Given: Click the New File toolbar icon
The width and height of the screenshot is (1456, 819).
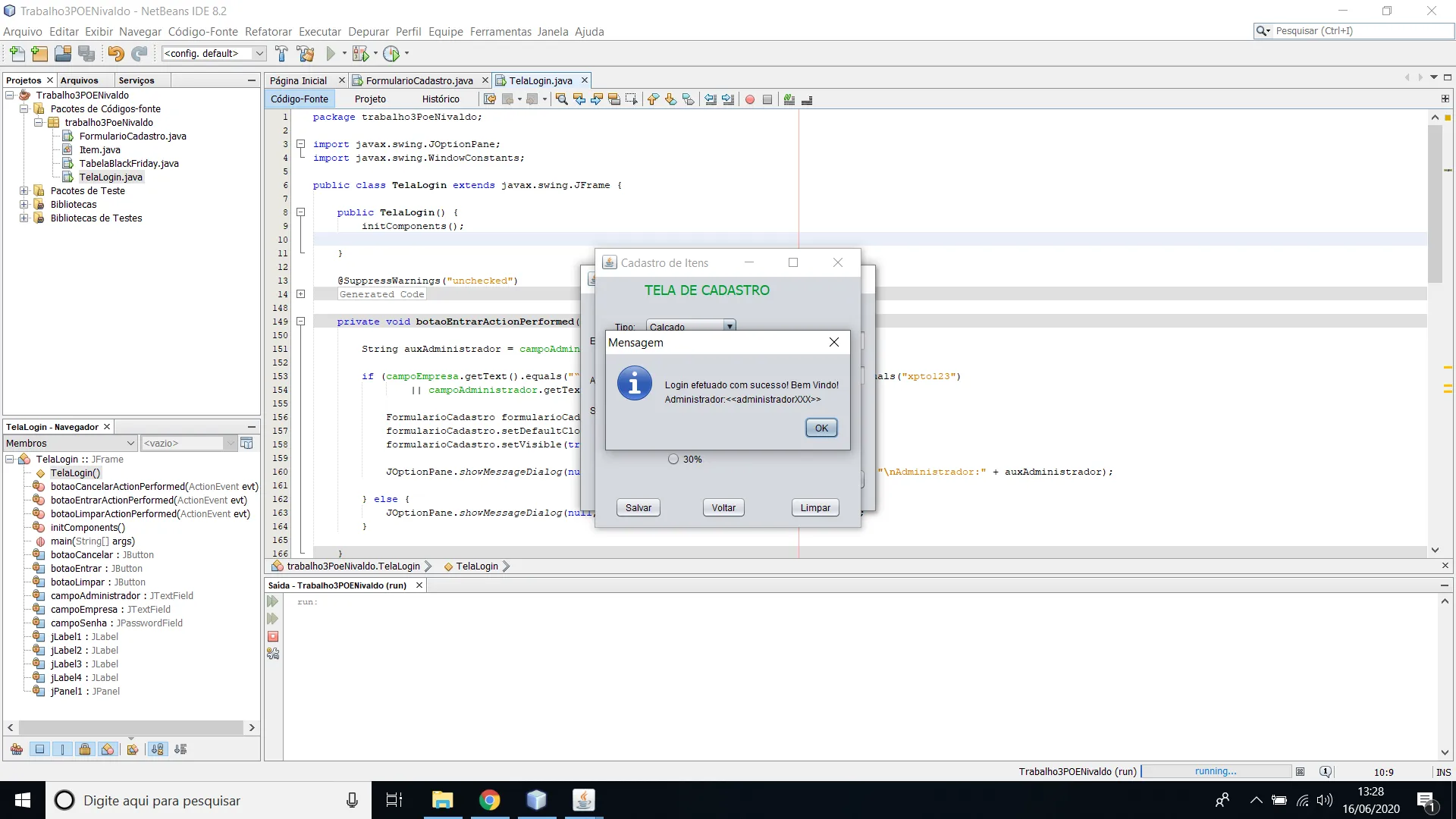Looking at the screenshot, I should 17,53.
